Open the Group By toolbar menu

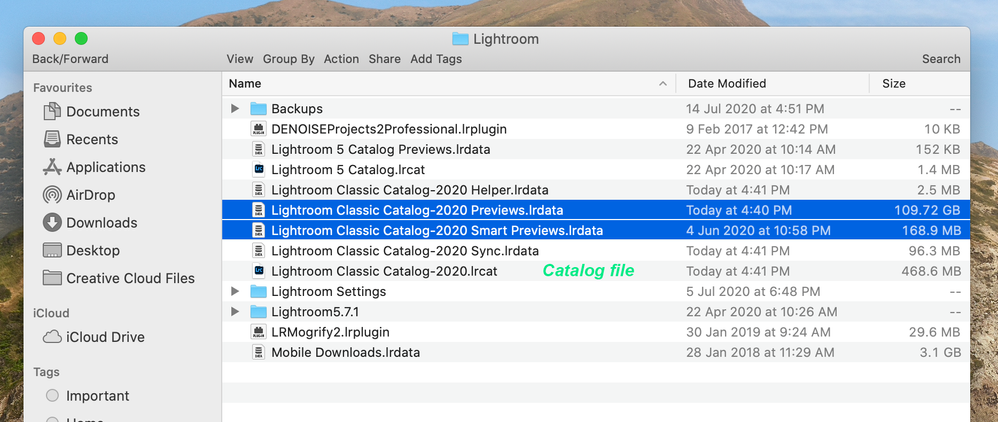289,59
